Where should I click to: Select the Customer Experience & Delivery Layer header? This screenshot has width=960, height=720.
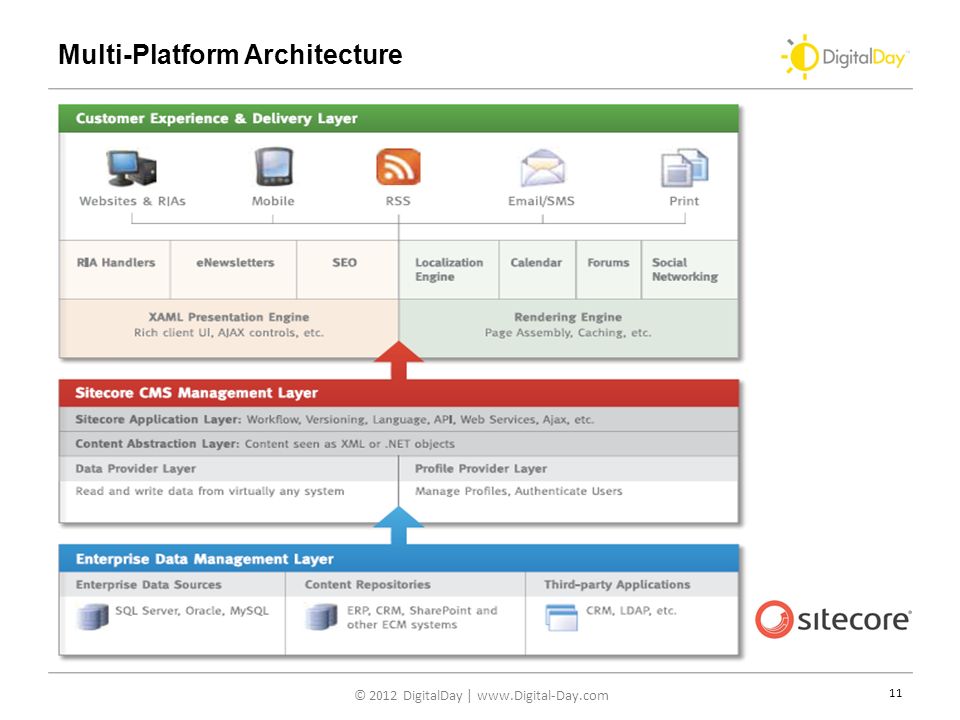[x=399, y=119]
